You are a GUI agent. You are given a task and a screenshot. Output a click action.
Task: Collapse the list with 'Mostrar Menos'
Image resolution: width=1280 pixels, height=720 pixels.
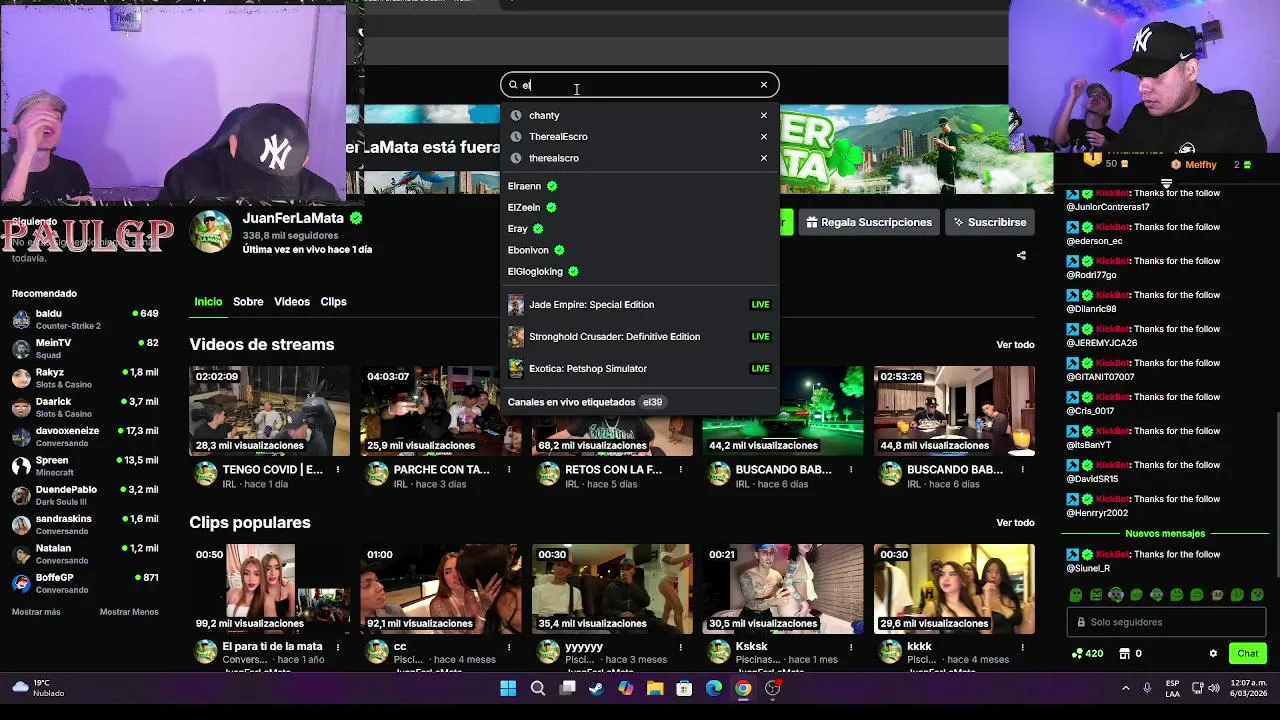[129, 612]
